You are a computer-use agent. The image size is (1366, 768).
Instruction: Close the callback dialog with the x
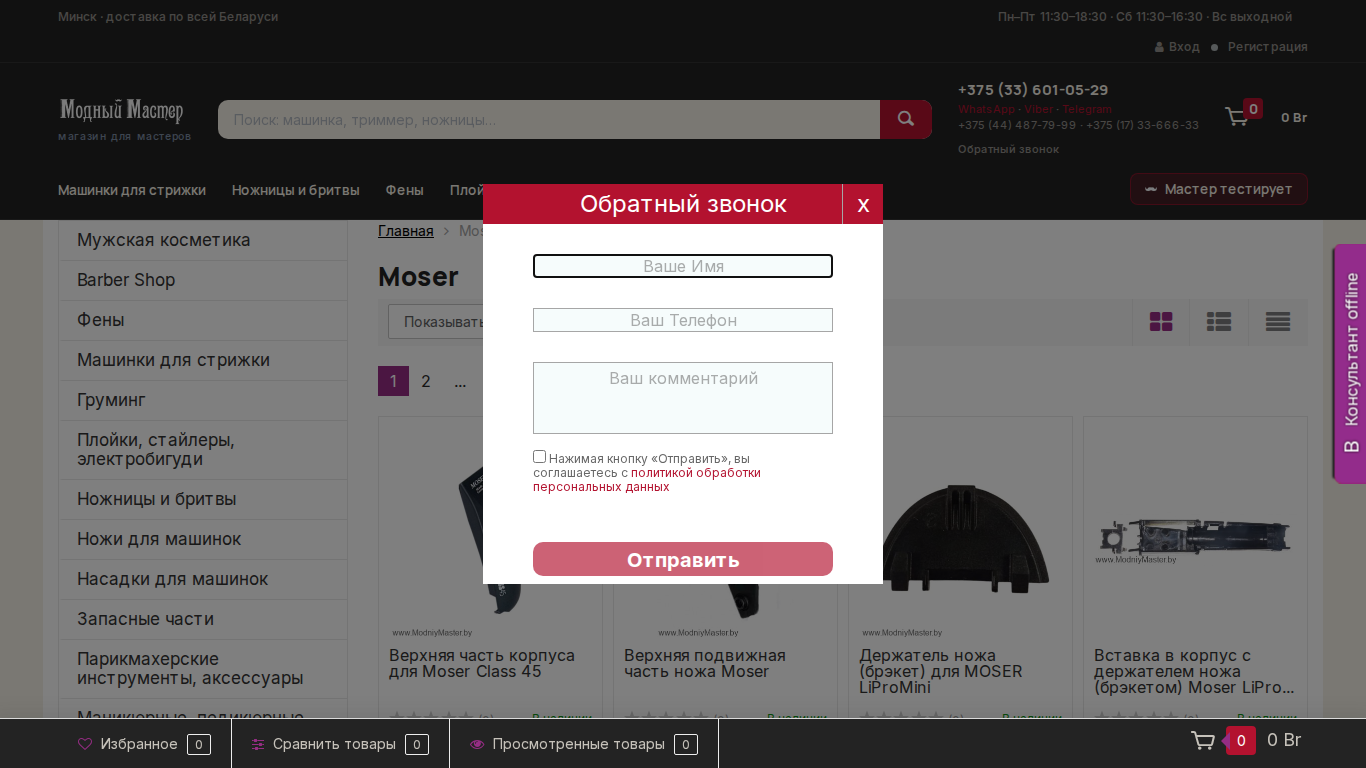[863, 204]
